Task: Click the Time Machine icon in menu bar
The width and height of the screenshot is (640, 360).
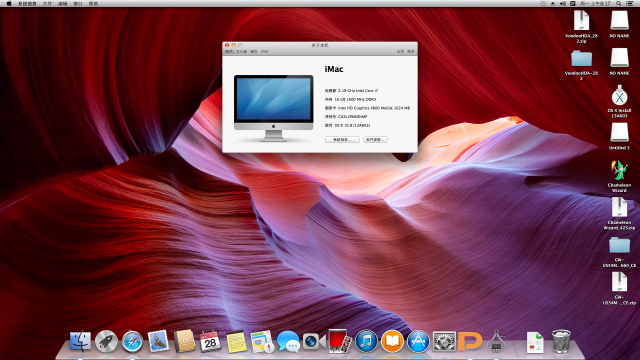Action: click(543, 3)
